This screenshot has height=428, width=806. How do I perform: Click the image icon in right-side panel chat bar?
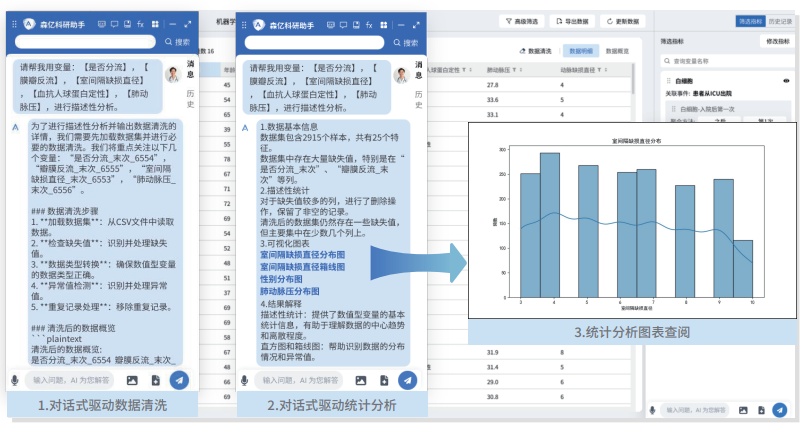point(743,410)
